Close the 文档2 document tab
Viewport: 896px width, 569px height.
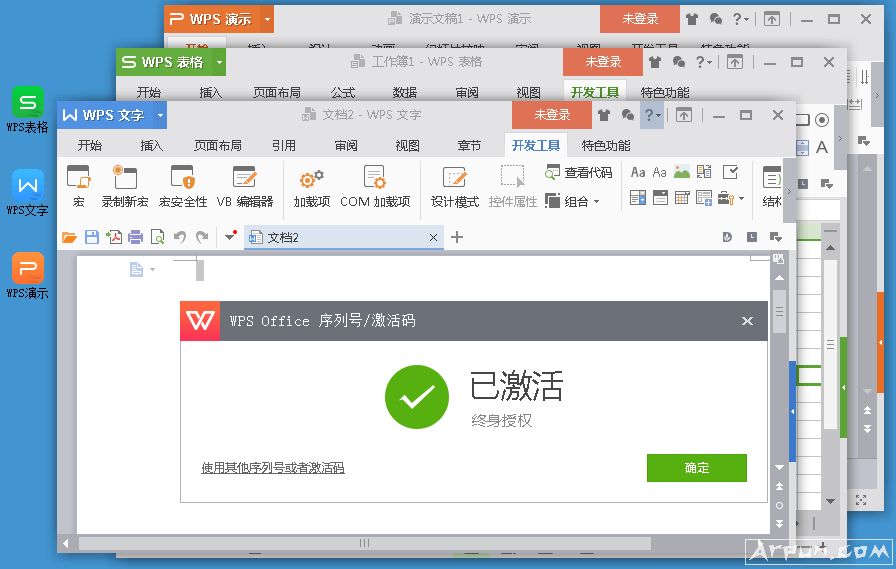coord(433,237)
